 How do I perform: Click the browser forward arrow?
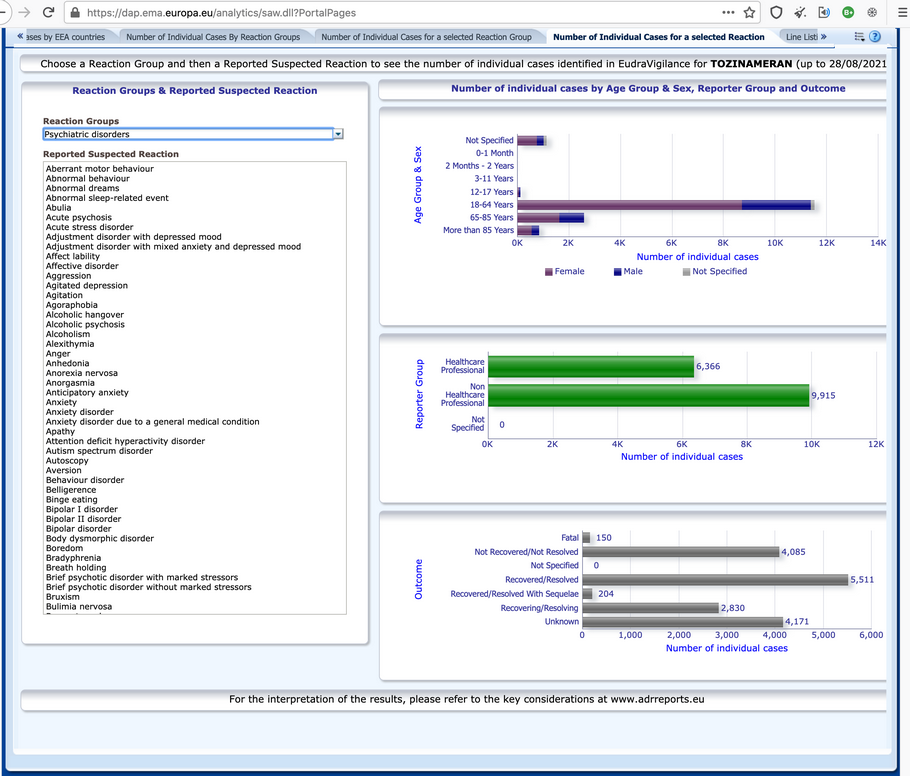click(24, 12)
